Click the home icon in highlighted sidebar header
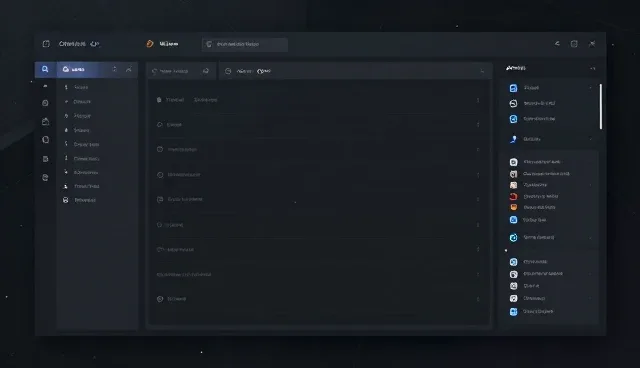Viewport: 640px width, 368px height. 66,69
